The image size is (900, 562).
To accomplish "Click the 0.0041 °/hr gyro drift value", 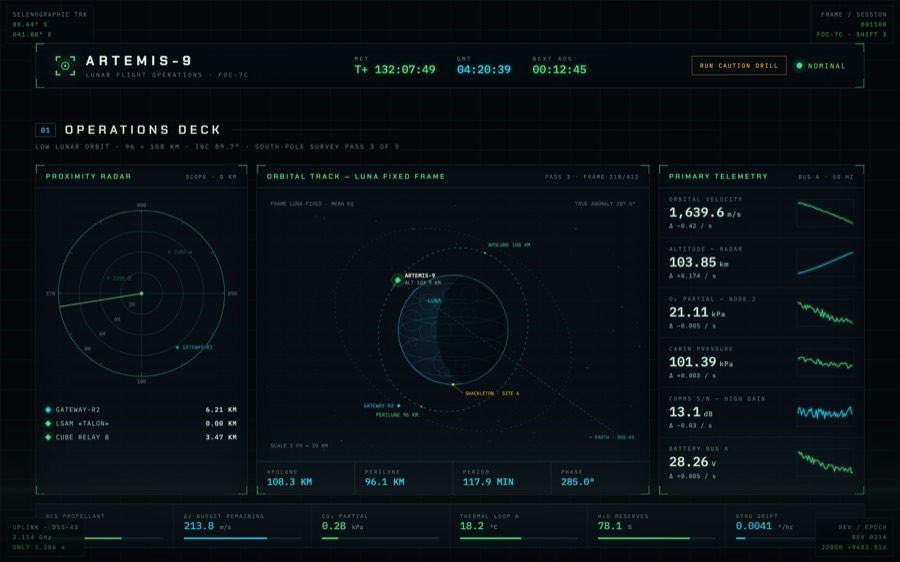I will point(764,526).
